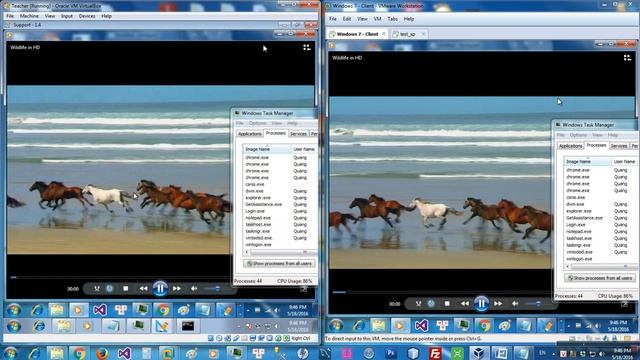
Task: Toggle shuffle in the VirtualBox window player
Action: (x=97, y=289)
